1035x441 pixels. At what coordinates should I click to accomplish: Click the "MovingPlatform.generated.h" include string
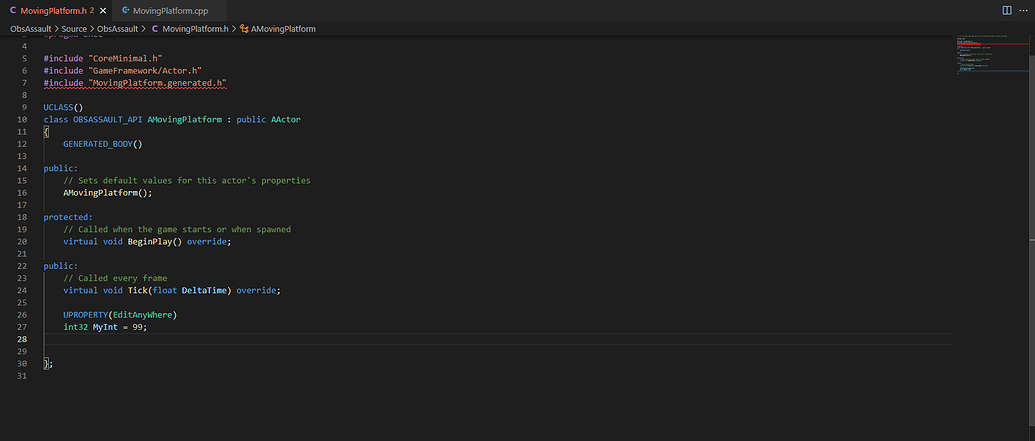click(157, 83)
